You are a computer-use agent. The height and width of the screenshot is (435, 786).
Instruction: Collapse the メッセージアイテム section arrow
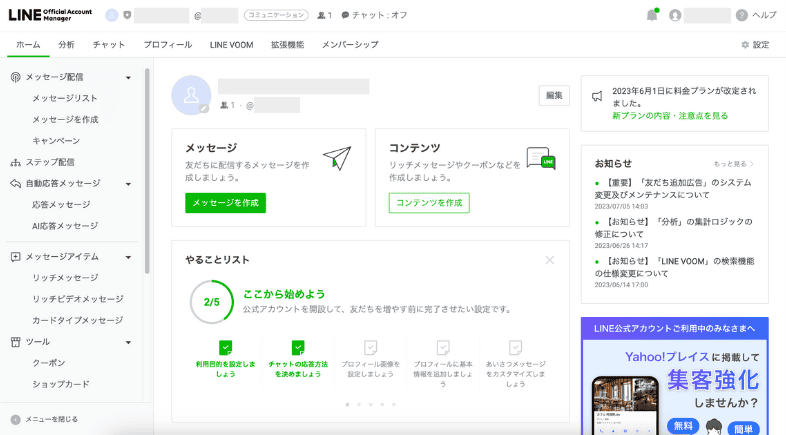click(128, 257)
